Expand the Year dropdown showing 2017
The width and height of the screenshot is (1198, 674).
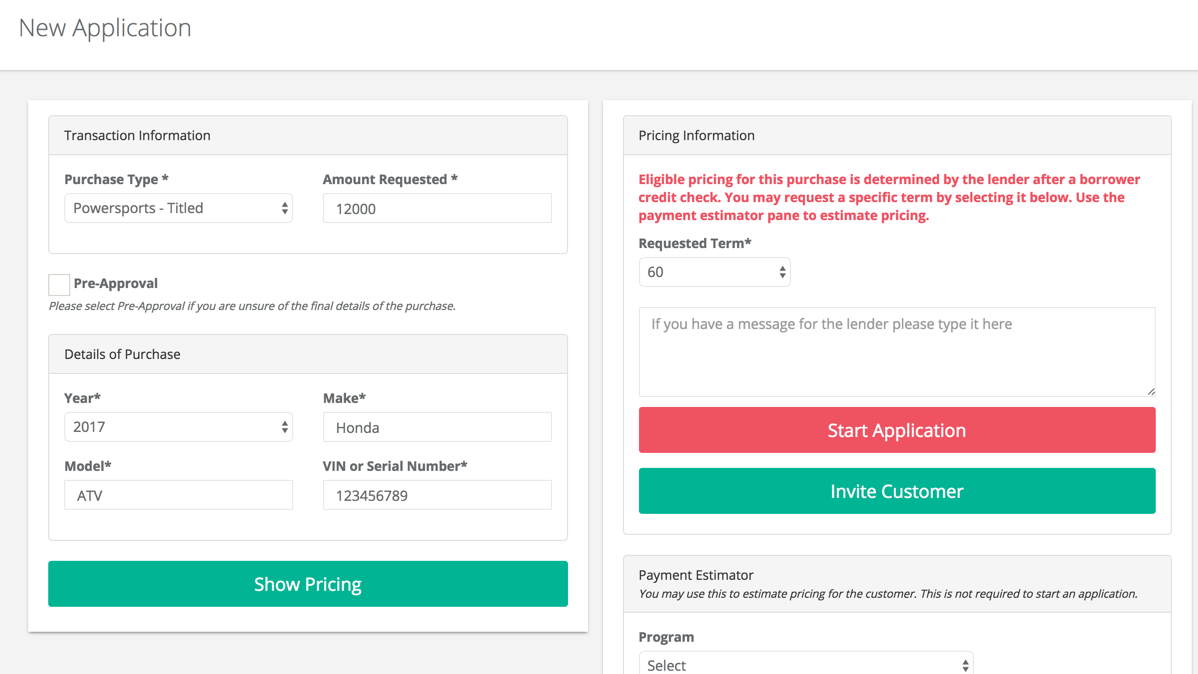tap(178, 427)
